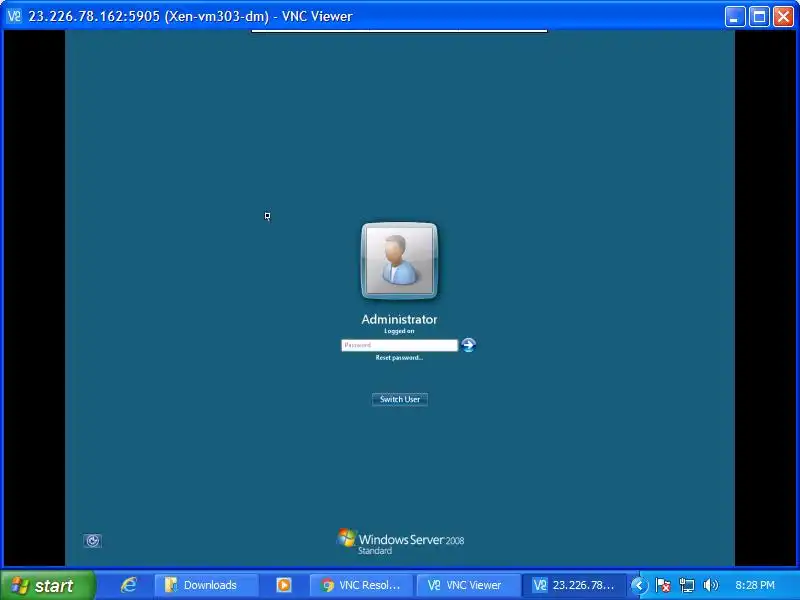800x600 pixels.
Task: Click the volume speaker tray icon
Action: 710,585
